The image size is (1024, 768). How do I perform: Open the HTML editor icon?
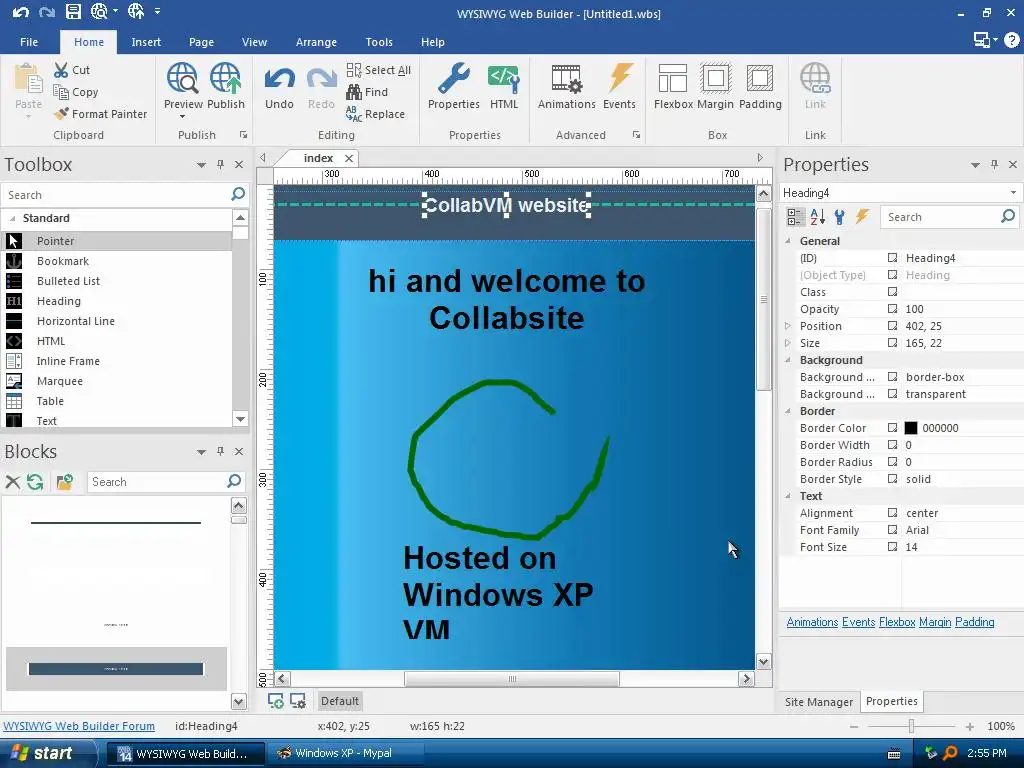504,78
